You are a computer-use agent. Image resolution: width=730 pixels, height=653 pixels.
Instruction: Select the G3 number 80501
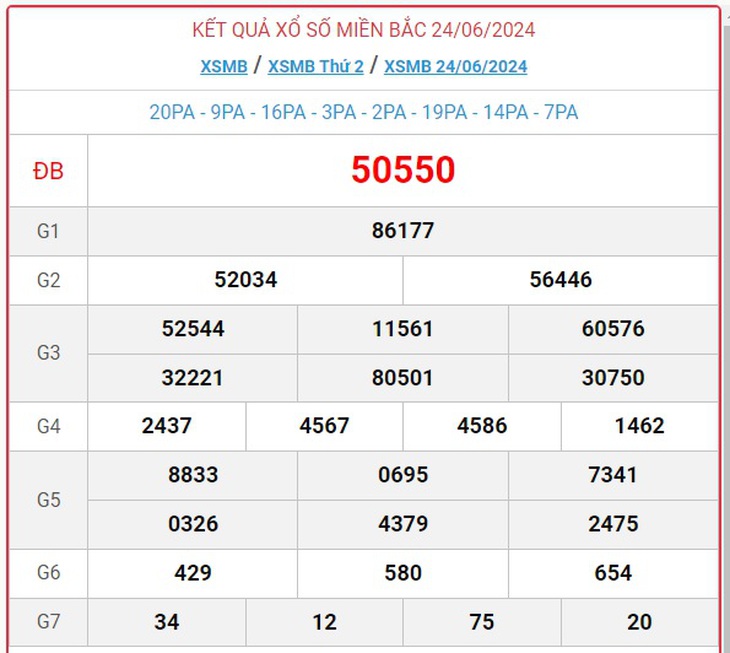tap(403, 377)
